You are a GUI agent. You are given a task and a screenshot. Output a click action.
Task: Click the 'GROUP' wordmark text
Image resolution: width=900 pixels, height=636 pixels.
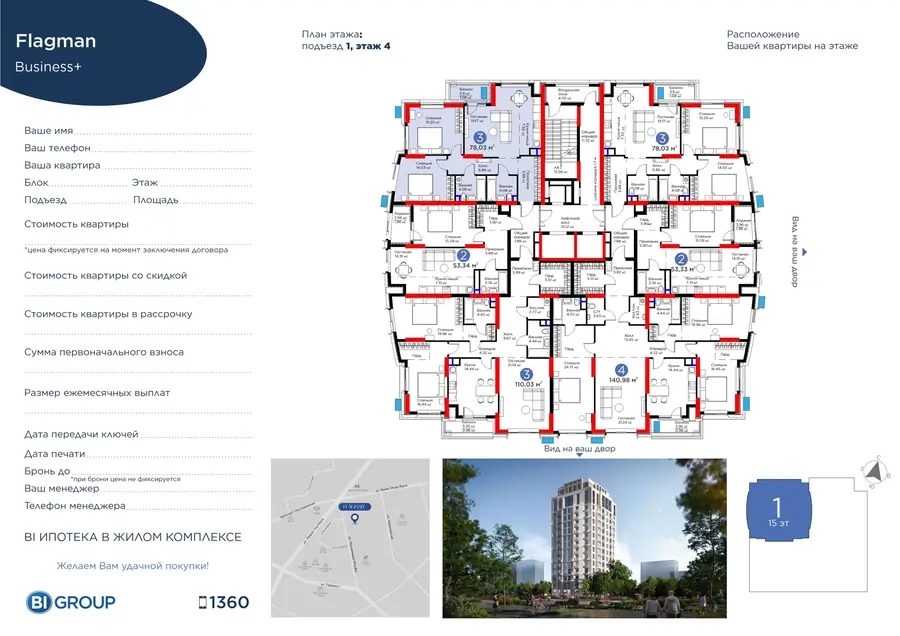tap(84, 602)
